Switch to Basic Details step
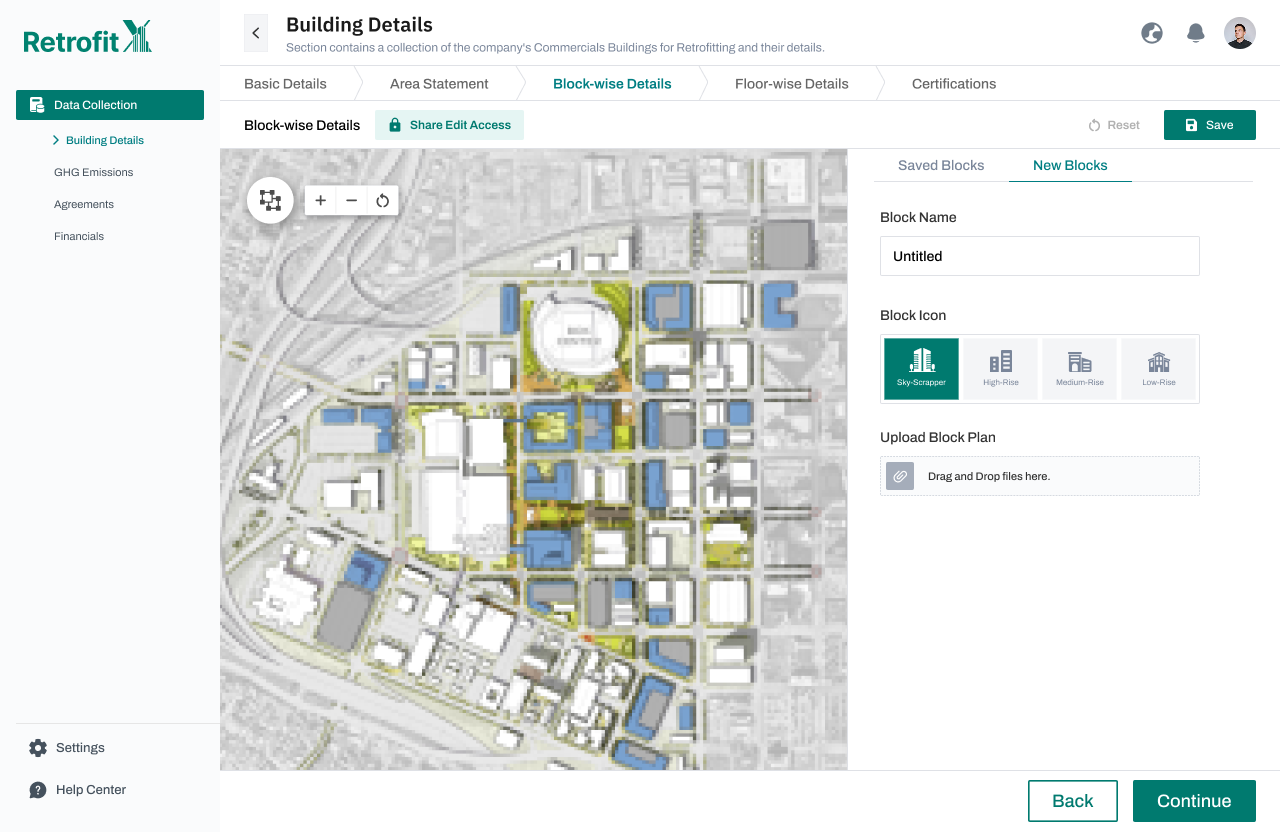This screenshot has height=832, width=1280. (x=285, y=84)
